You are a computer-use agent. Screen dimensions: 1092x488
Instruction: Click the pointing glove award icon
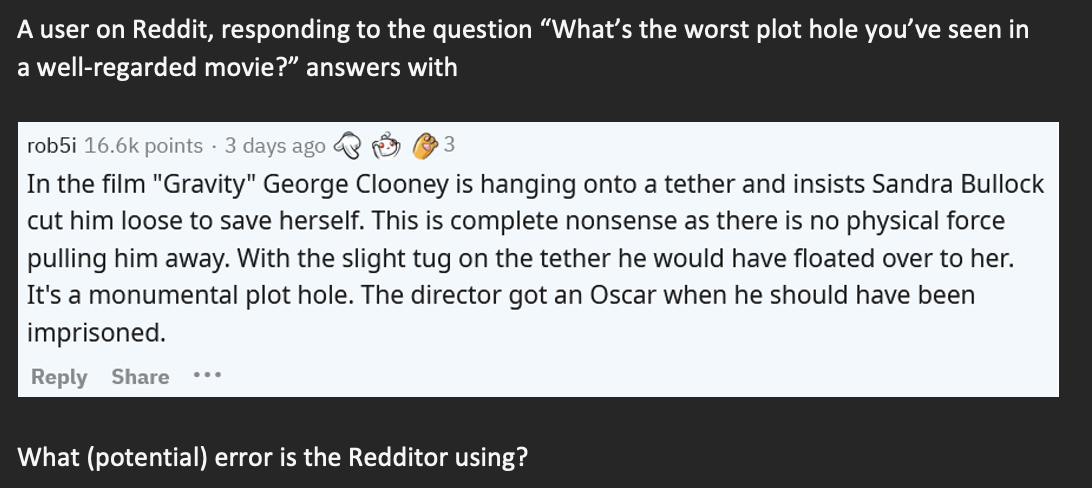coord(348,145)
